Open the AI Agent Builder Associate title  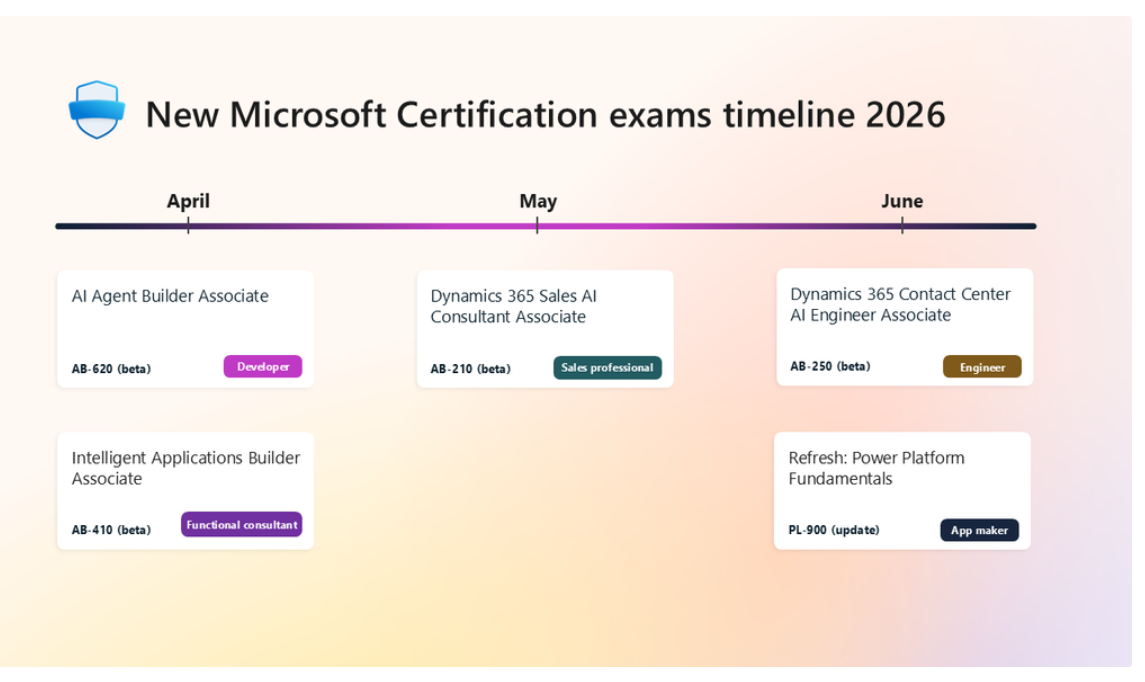[170, 296]
